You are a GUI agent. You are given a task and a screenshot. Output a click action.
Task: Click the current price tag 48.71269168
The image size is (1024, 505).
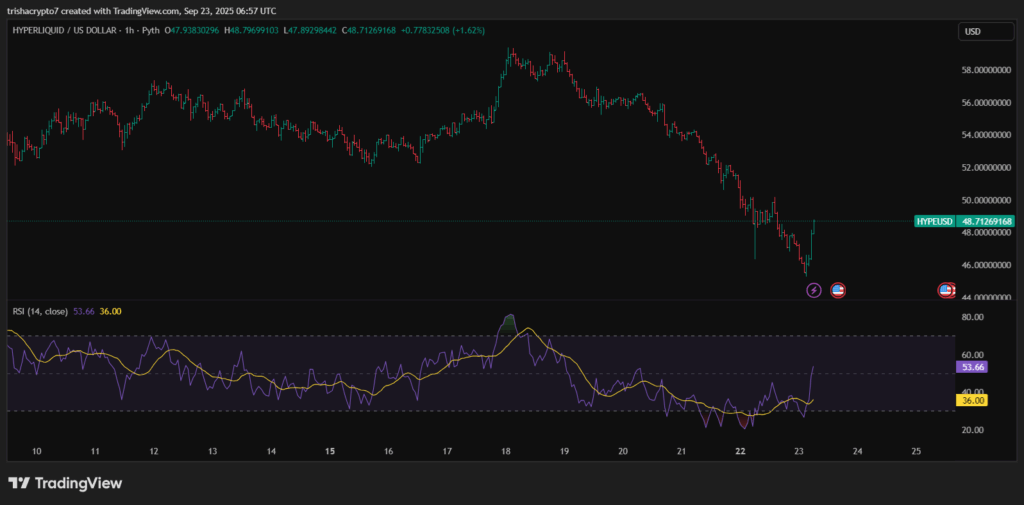(x=986, y=221)
